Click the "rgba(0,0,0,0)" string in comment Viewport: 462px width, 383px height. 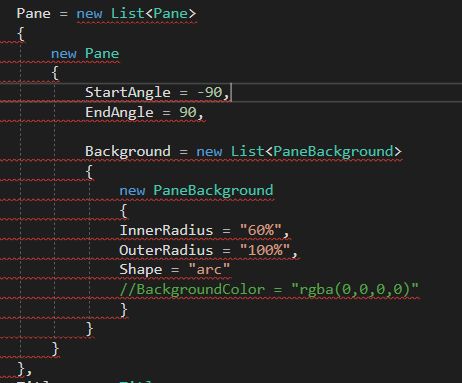pyautogui.click(x=355, y=289)
